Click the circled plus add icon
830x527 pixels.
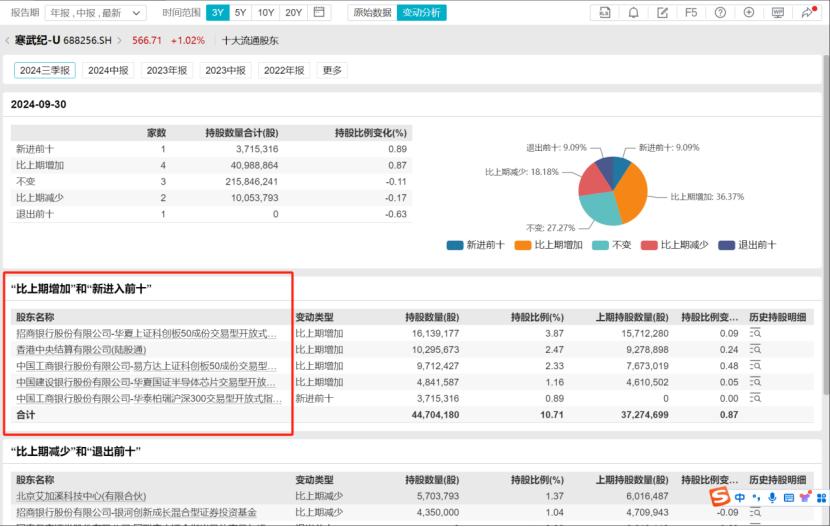[x=748, y=12]
